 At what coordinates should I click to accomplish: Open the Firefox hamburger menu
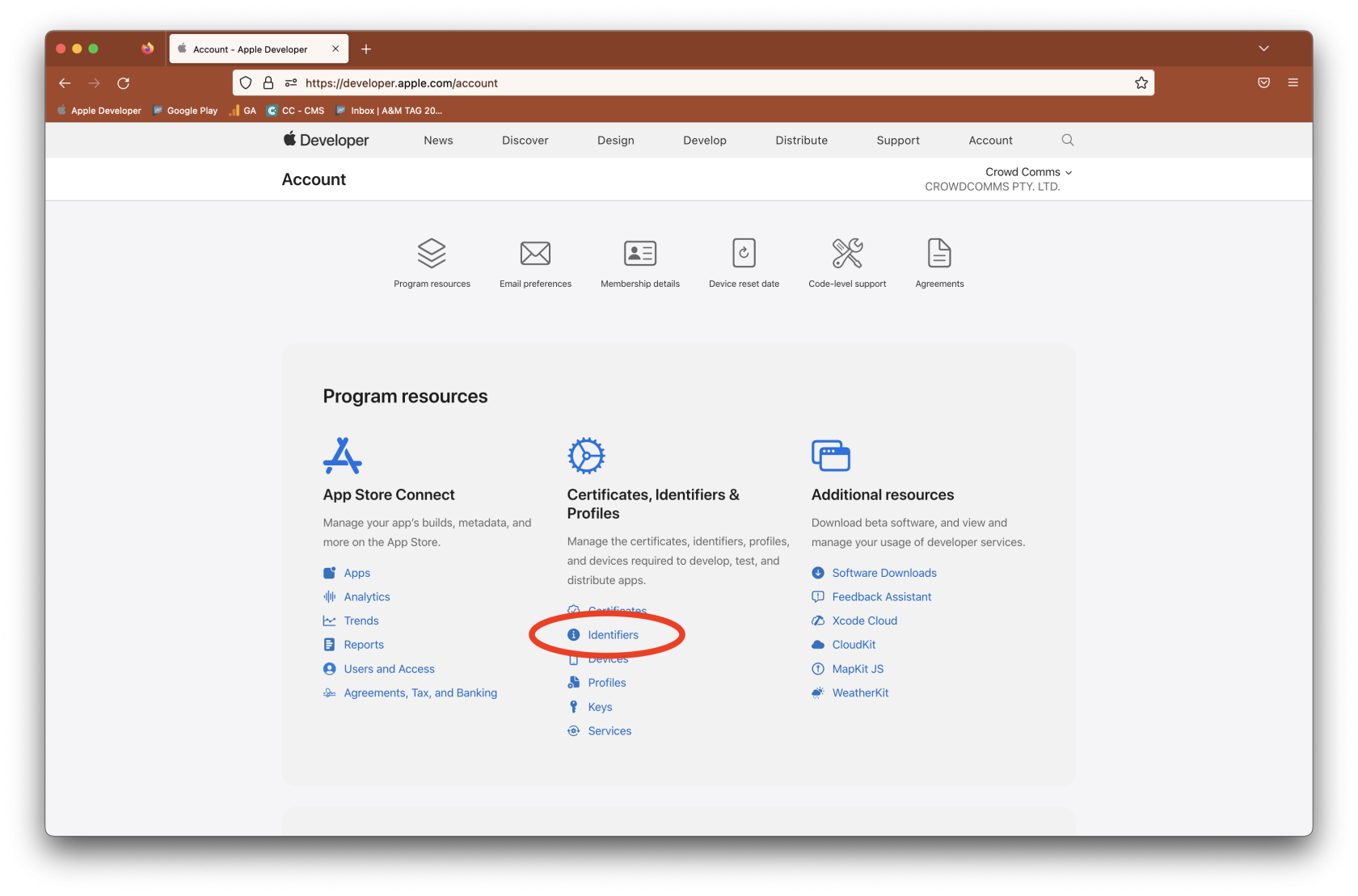[1293, 83]
